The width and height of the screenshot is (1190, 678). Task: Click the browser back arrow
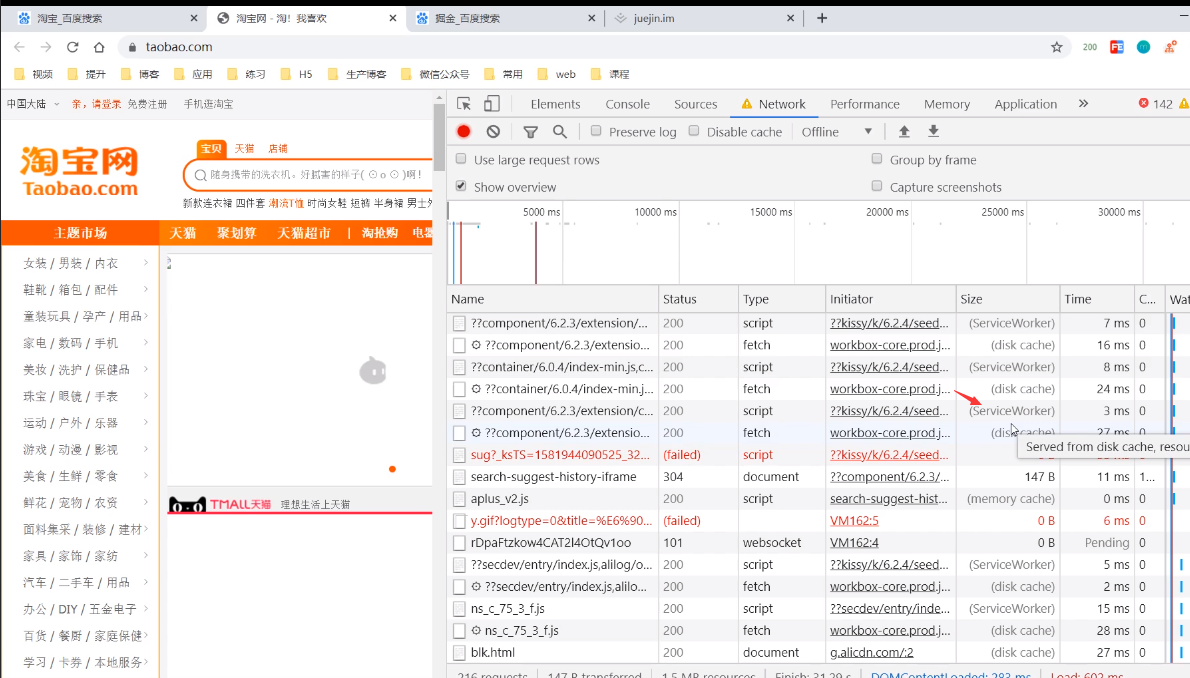[20, 47]
